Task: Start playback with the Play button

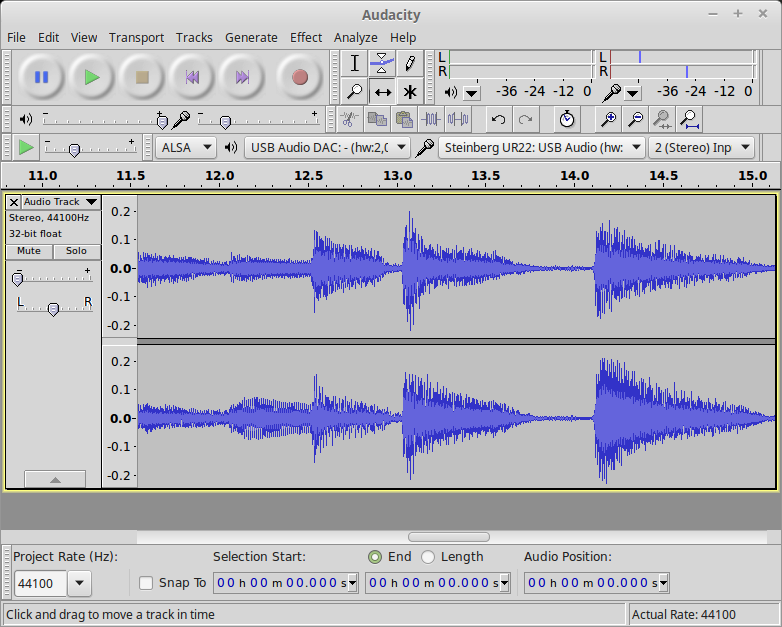Action: click(92, 77)
